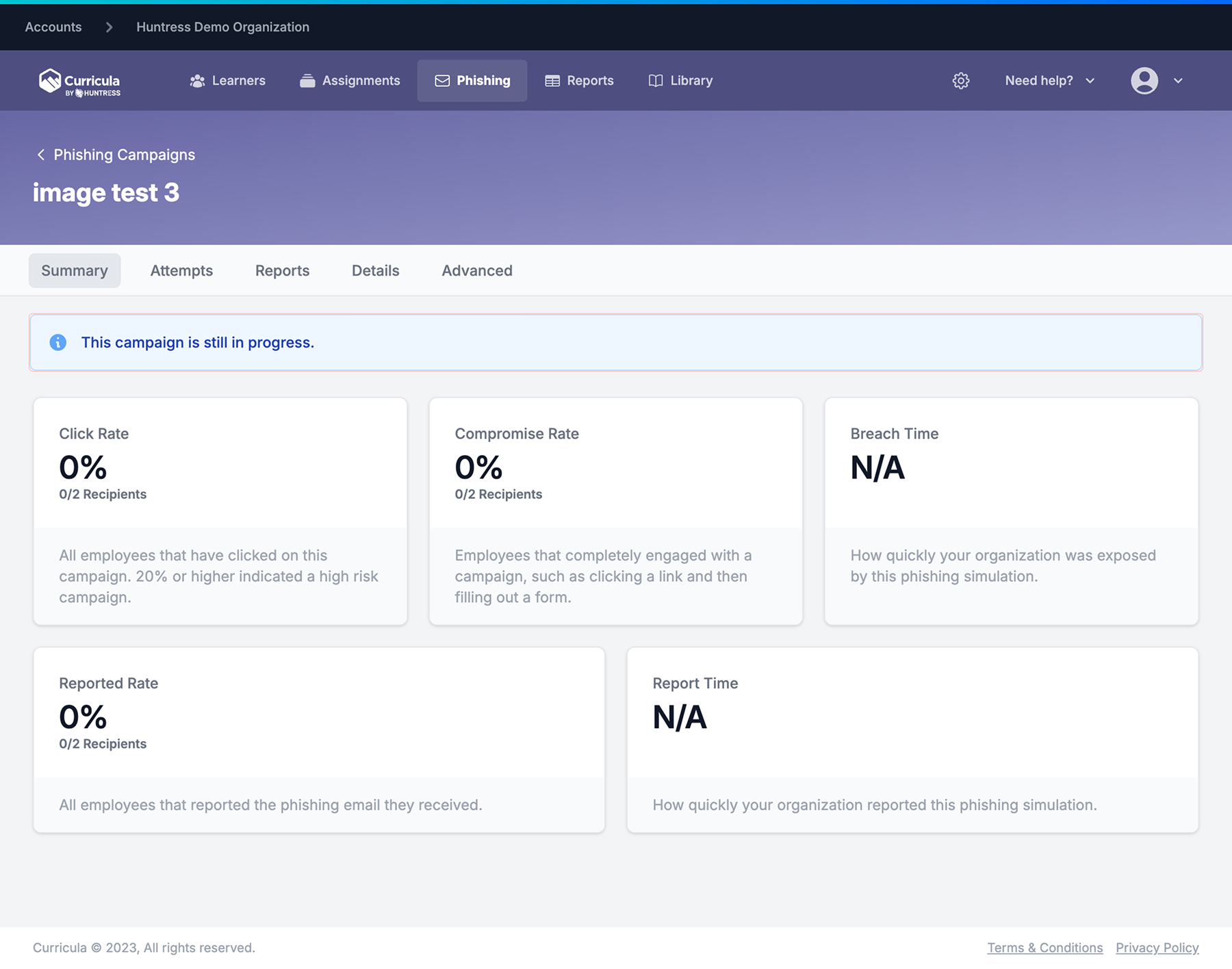This screenshot has height=969, width=1232.
Task: Open Reports in the top navigation
Action: 579,81
